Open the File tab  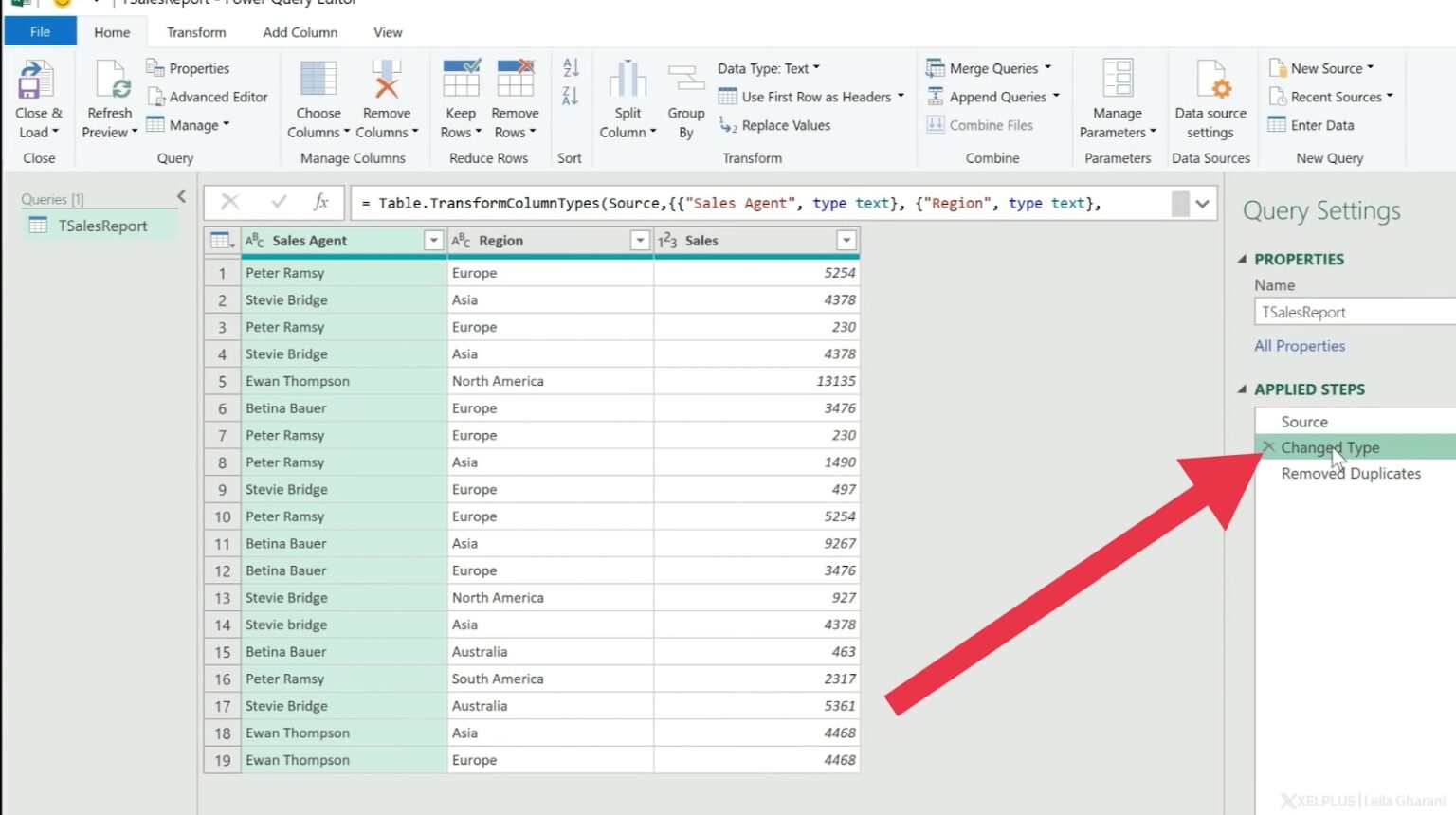tap(40, 31)
